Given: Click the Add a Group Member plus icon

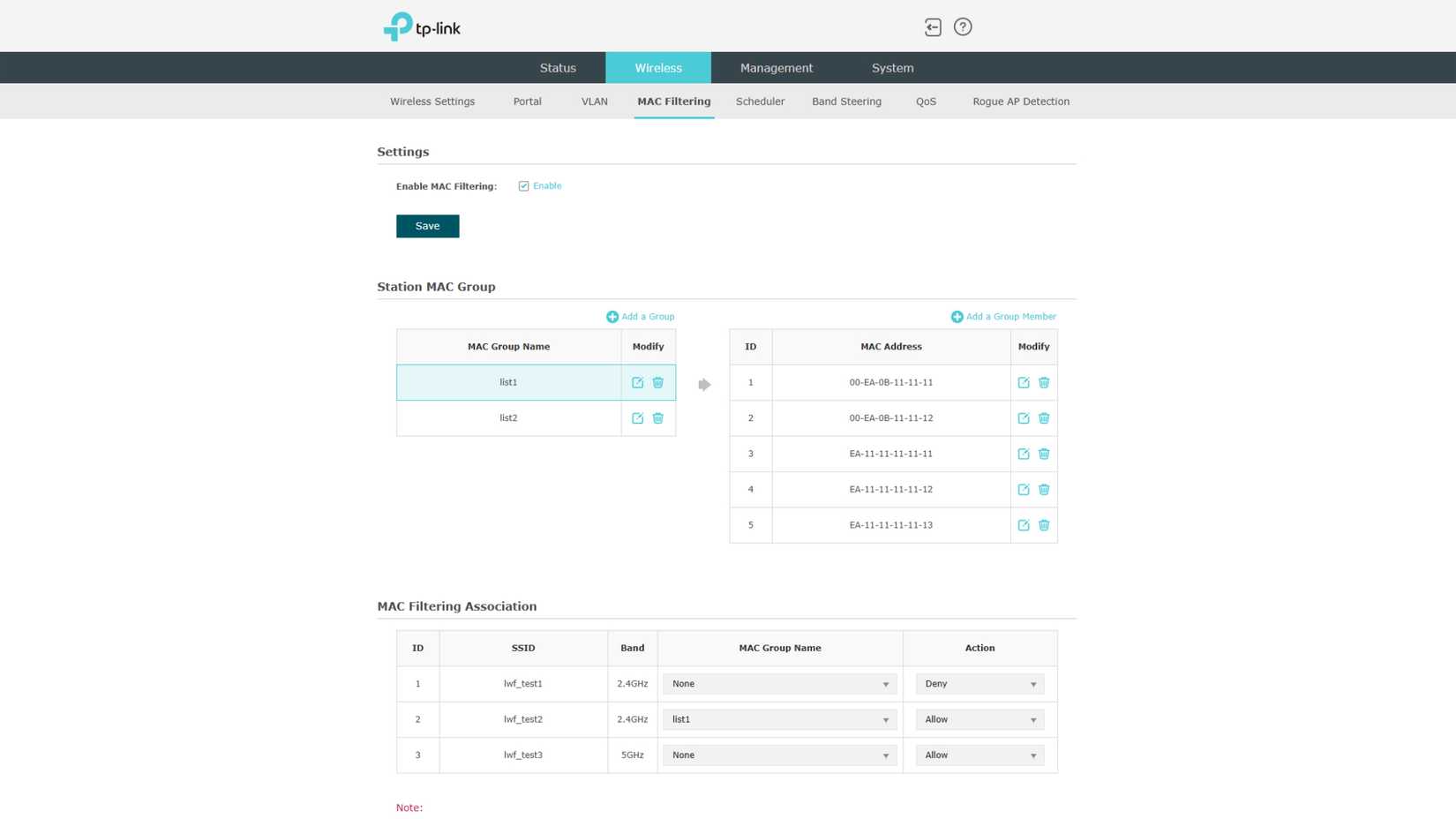Looking at the screenshot, I should [x=957, y=316].
